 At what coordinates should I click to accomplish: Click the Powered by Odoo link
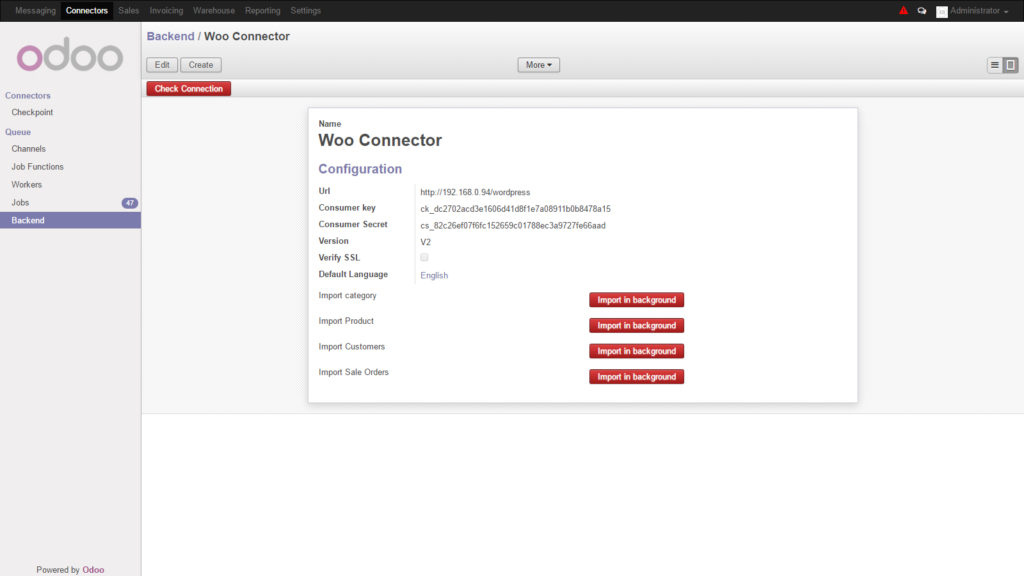(92, 569)
